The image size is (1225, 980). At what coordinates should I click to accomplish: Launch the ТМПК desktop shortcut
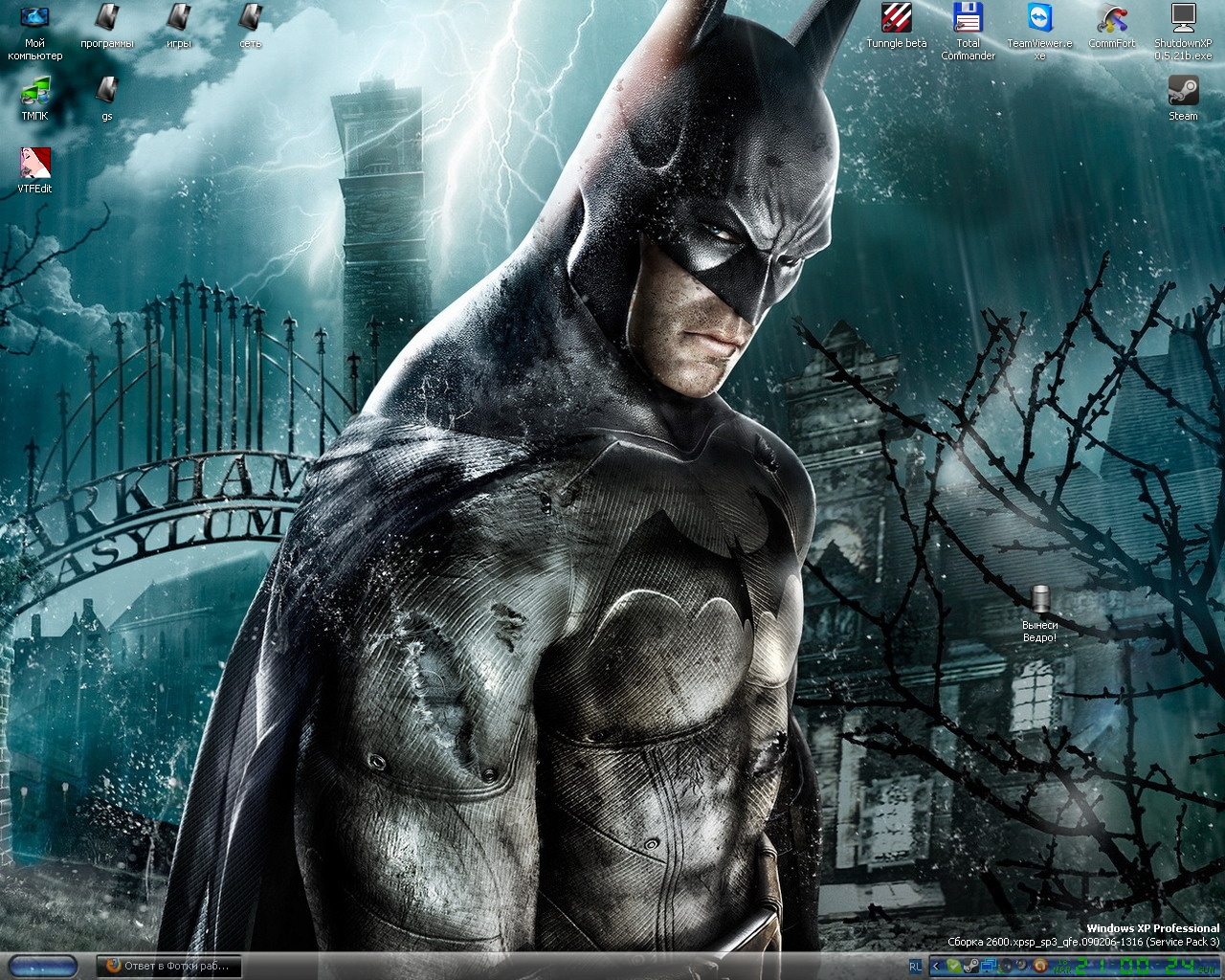34,99
